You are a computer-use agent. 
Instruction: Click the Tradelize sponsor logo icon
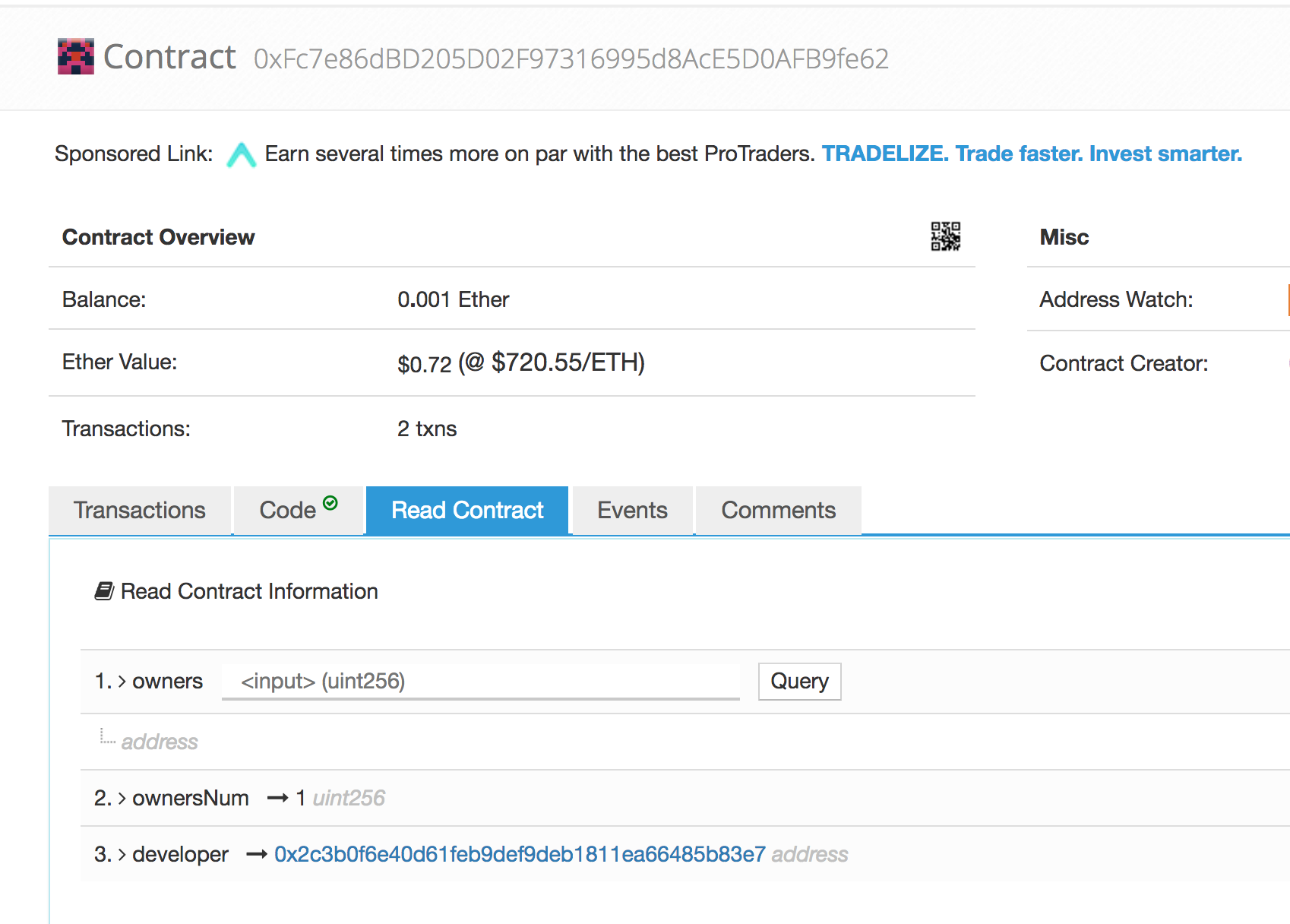[242, 154]
